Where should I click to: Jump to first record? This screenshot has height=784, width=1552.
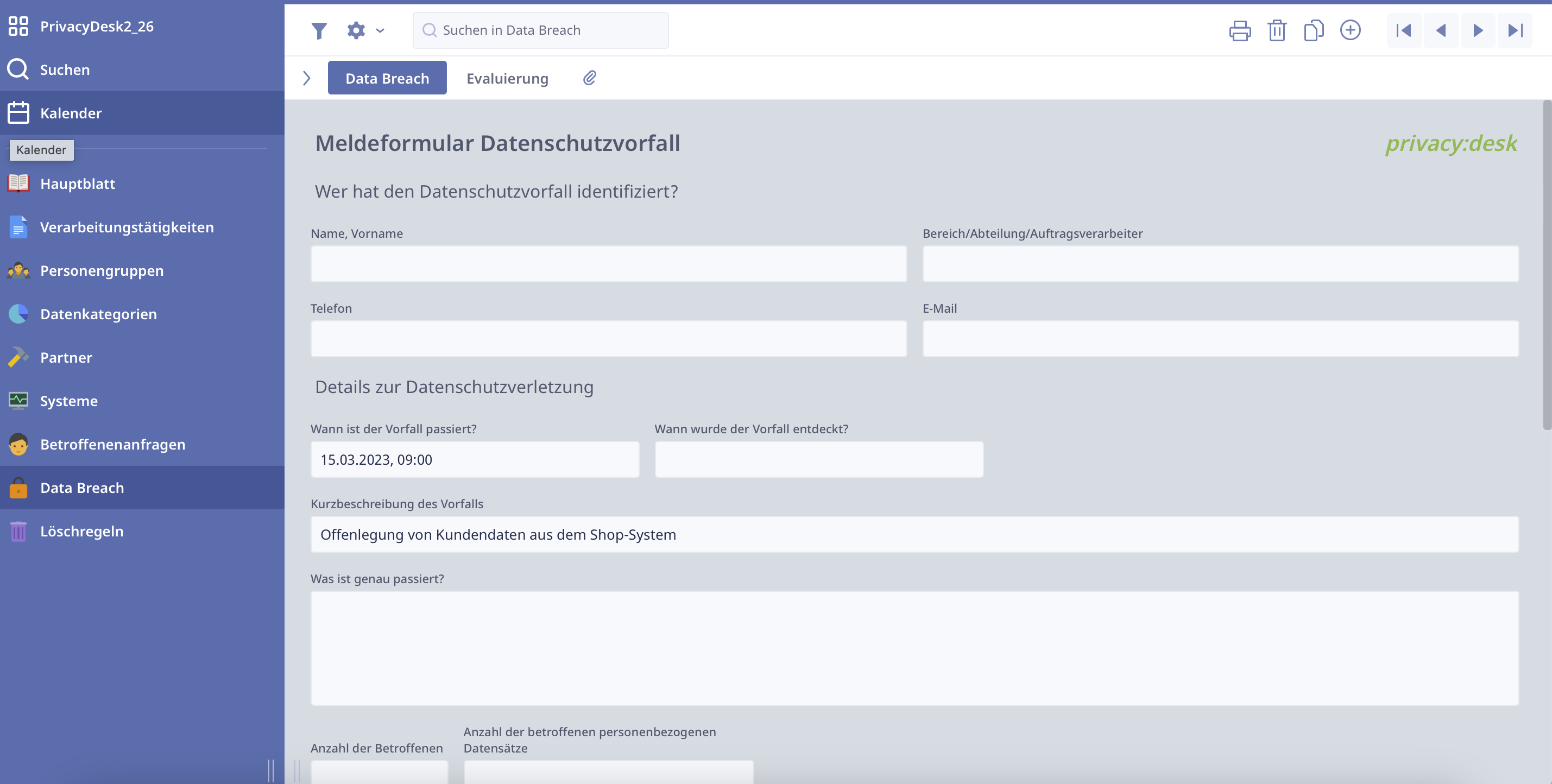pos(1403,31)
